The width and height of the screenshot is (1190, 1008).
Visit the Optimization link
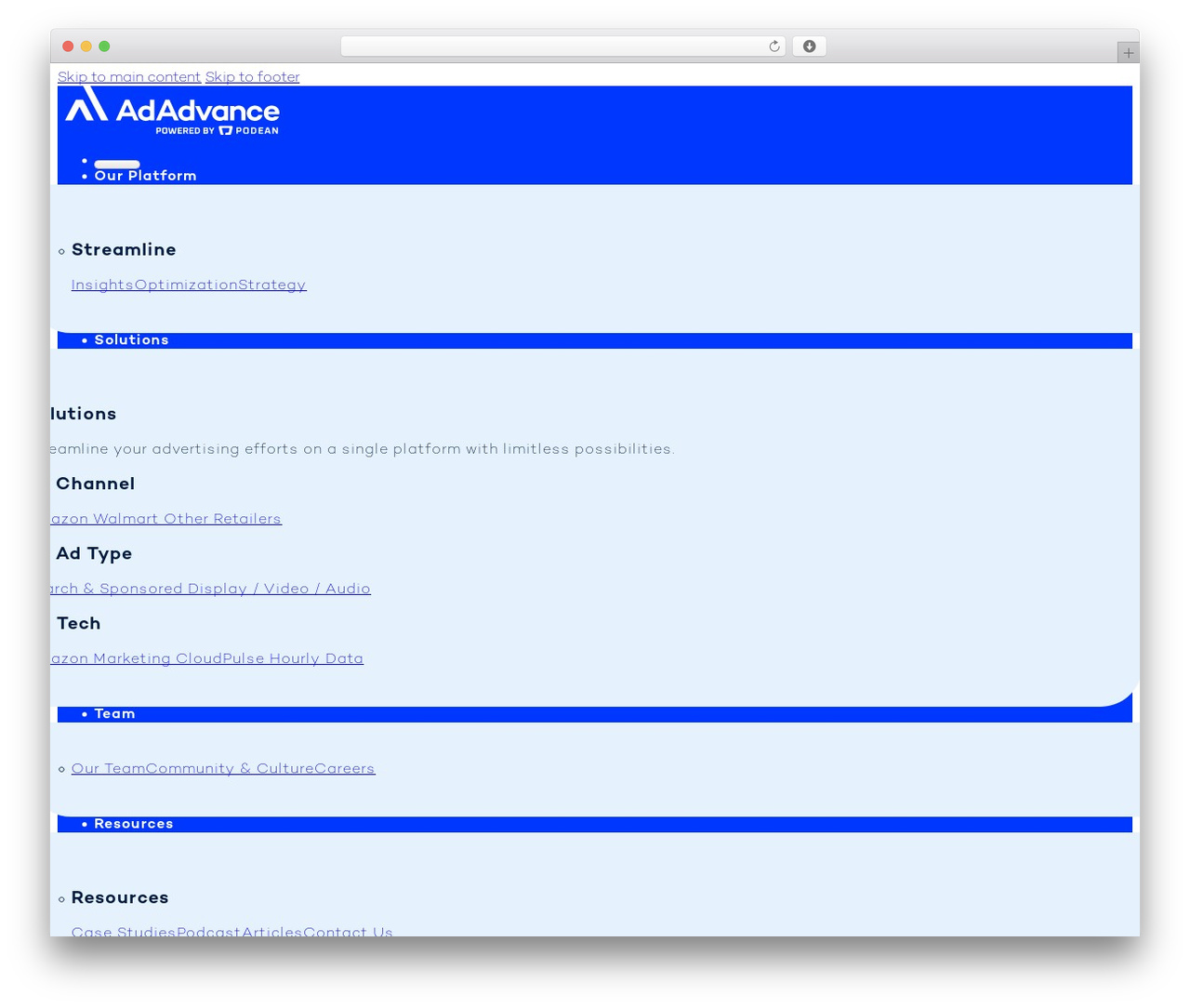coord(186,285)
